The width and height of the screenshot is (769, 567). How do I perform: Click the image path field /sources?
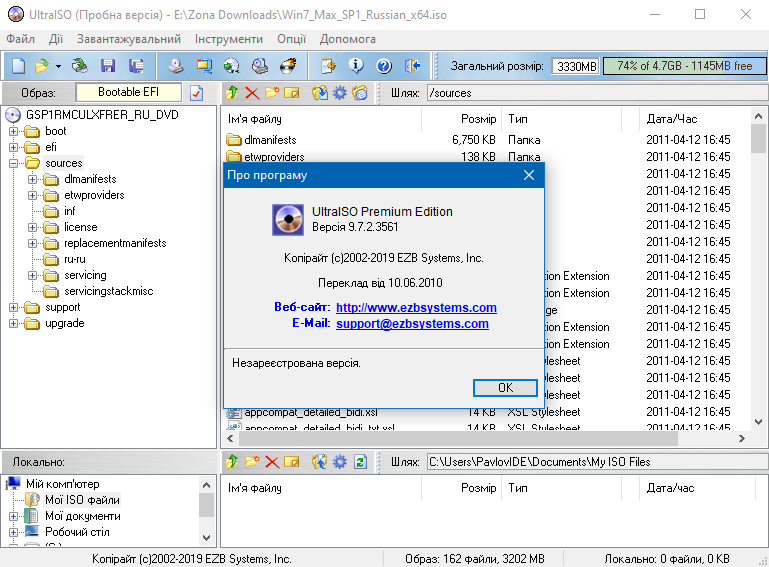597,93
